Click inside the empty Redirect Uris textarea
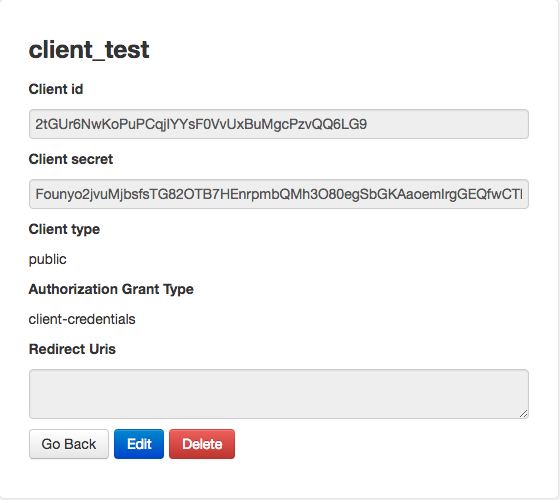Viewport: 560px width, 500px height. (x=279, y=394)
